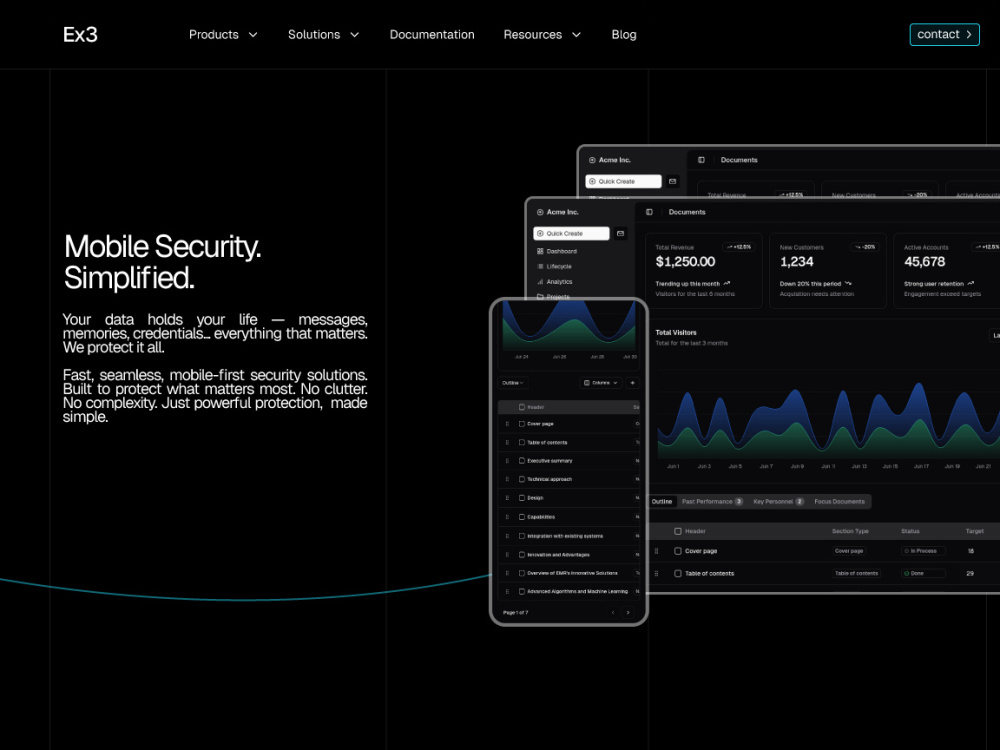Viewport: 1000px width, 750px height.
Task: Open the Documentation page link
Action: tap(432, 34)
